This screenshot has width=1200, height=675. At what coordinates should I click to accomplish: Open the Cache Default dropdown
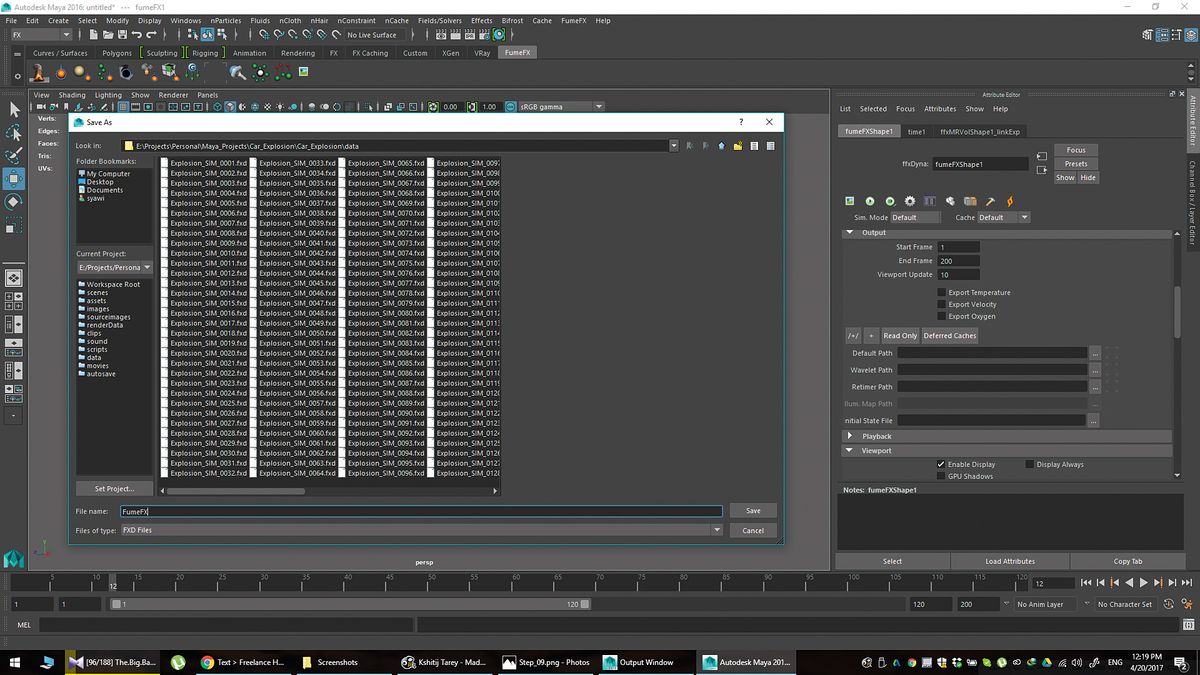[x=1026, y=217]
